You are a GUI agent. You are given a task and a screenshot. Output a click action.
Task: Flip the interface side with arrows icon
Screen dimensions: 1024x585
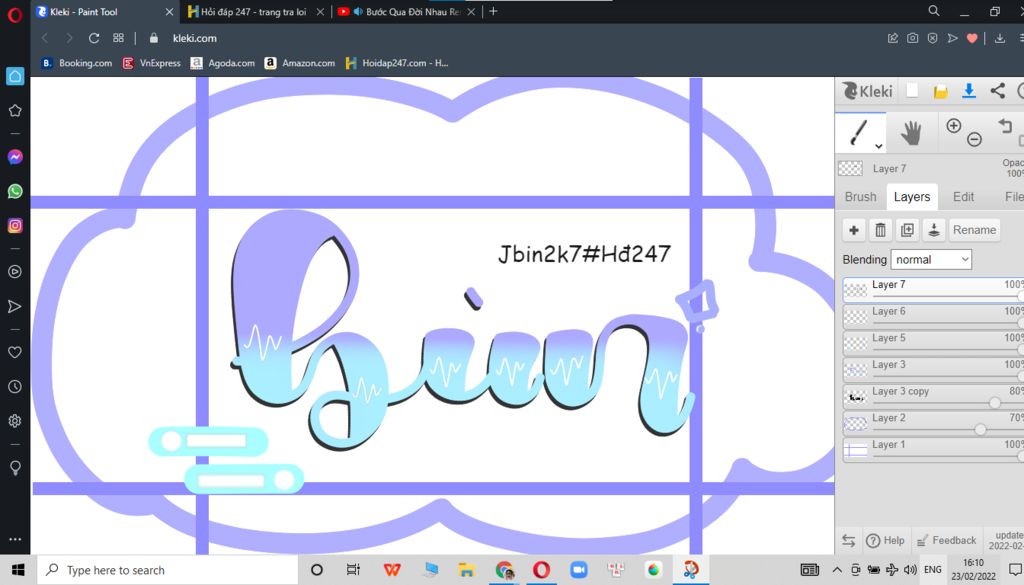[848, 541]
